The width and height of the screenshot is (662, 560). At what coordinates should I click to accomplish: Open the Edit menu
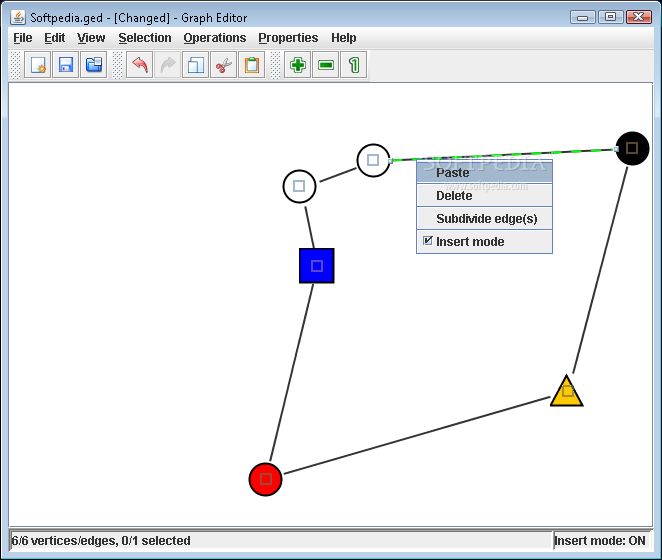pos(54,38)
